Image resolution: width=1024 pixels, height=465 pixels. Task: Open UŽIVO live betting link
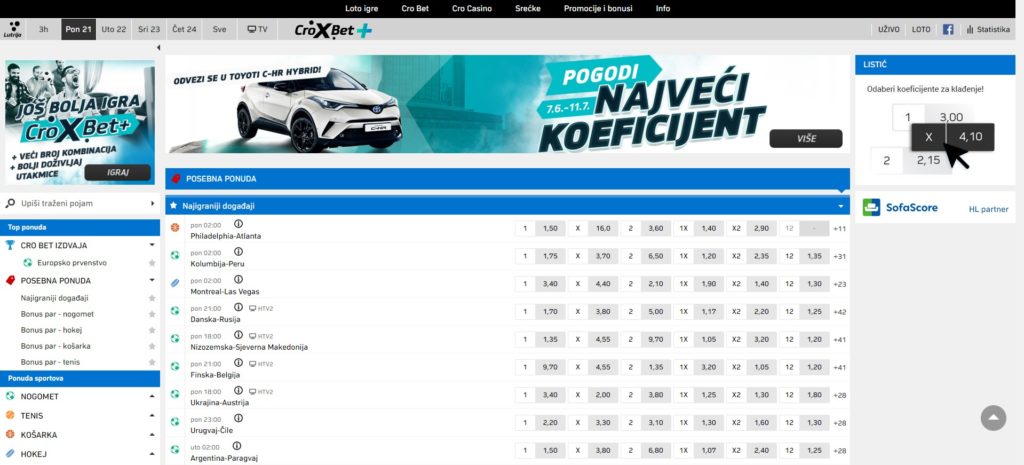tap(889, 29)
